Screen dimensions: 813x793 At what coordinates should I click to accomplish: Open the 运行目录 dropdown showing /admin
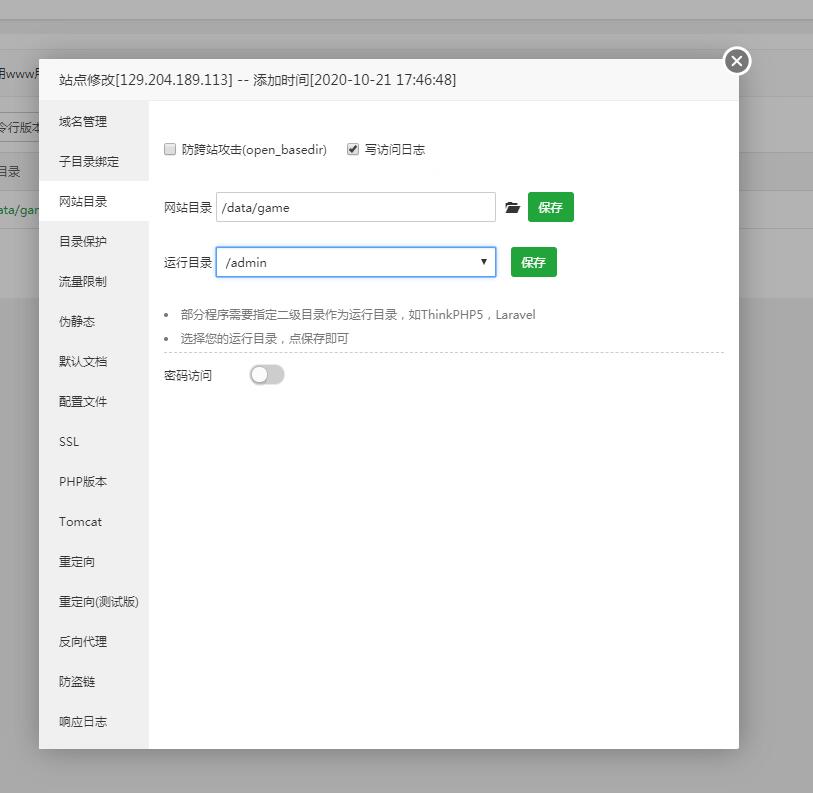coord(355,262)
